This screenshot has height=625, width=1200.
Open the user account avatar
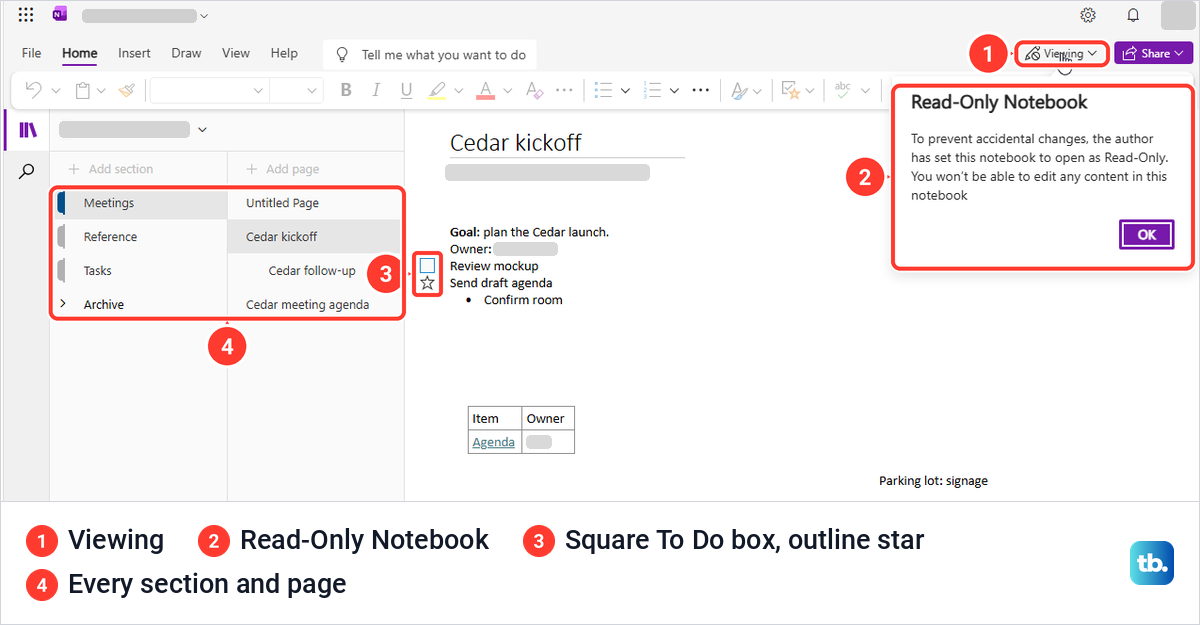coord(1177,15)
